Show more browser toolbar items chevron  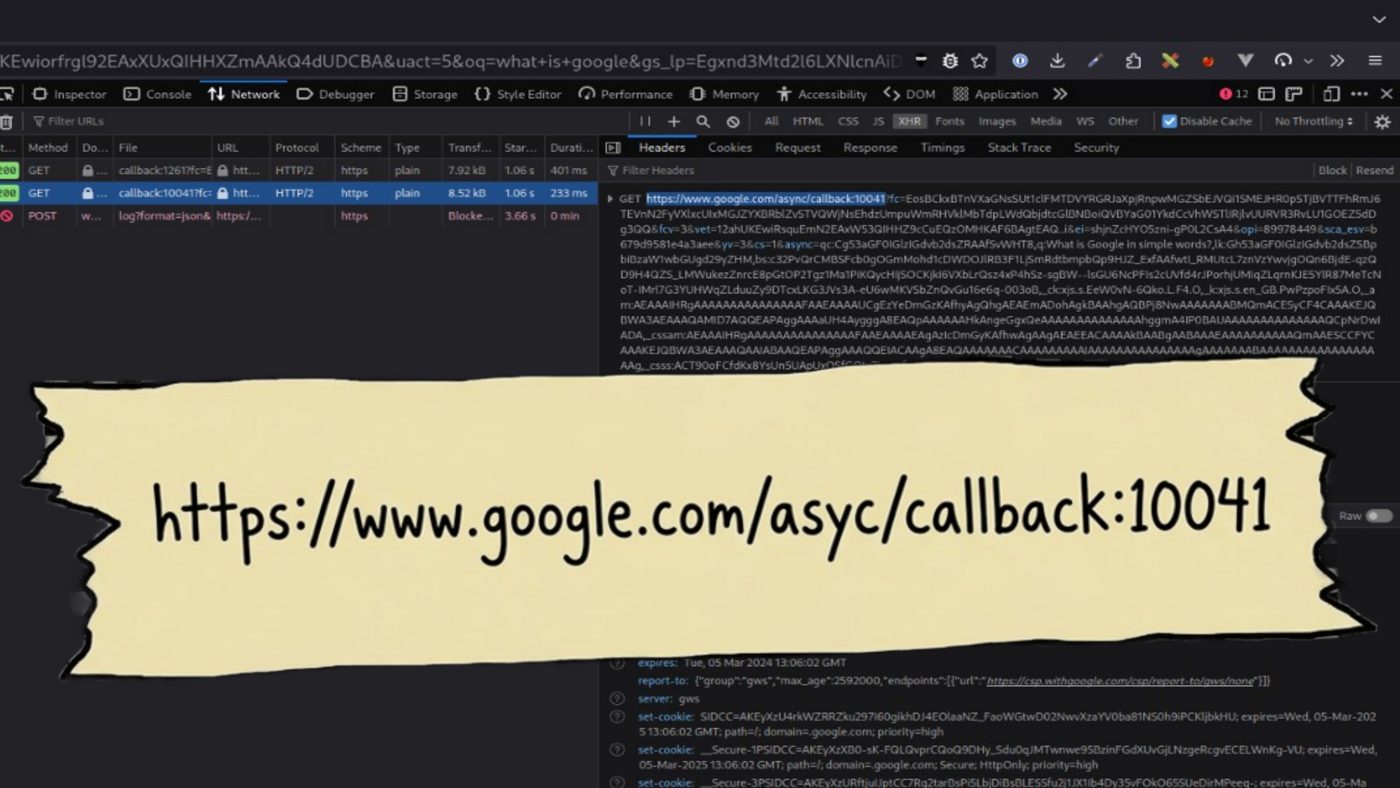coord(1337,61)
